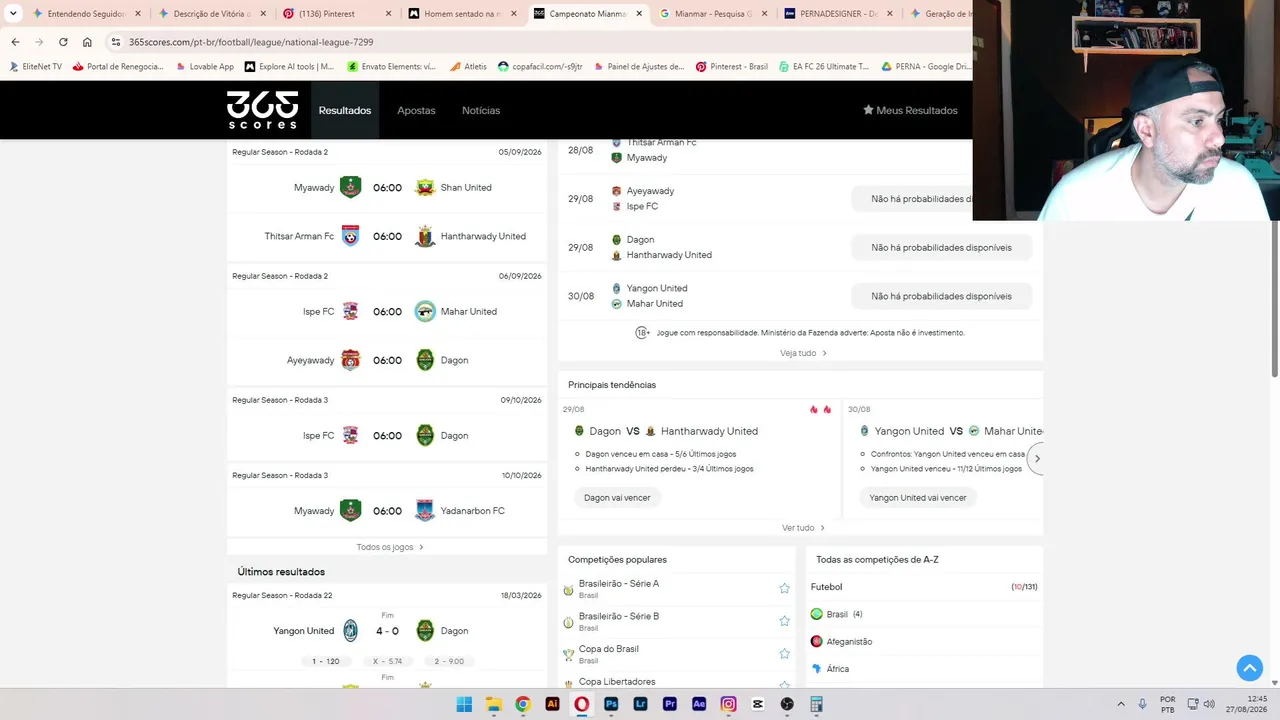Open the Yangon United 4 - 0 Dagon result
1280x720 pixels.
pos(387,631)
